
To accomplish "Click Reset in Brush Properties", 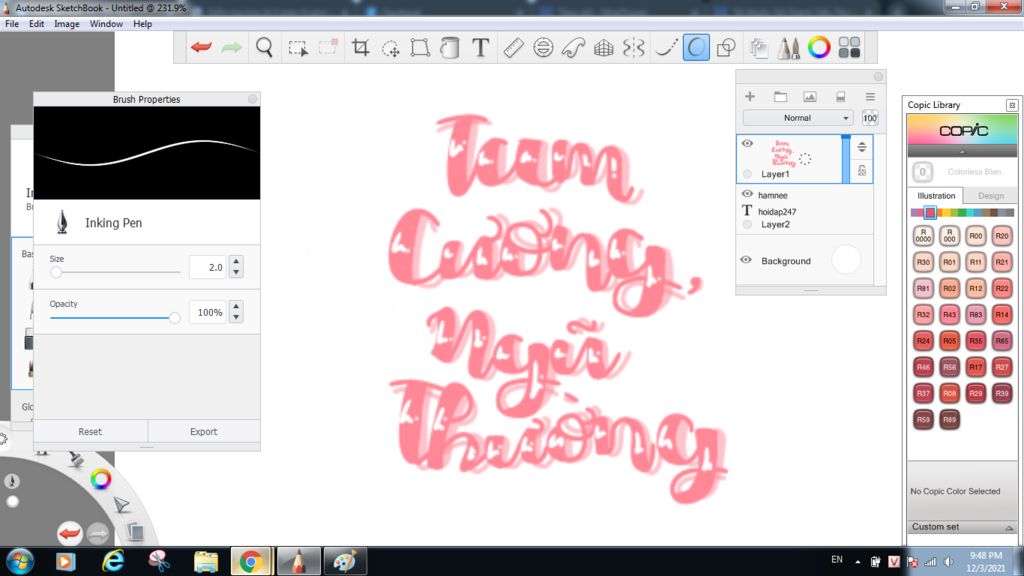I will click(x=90, y=432).
